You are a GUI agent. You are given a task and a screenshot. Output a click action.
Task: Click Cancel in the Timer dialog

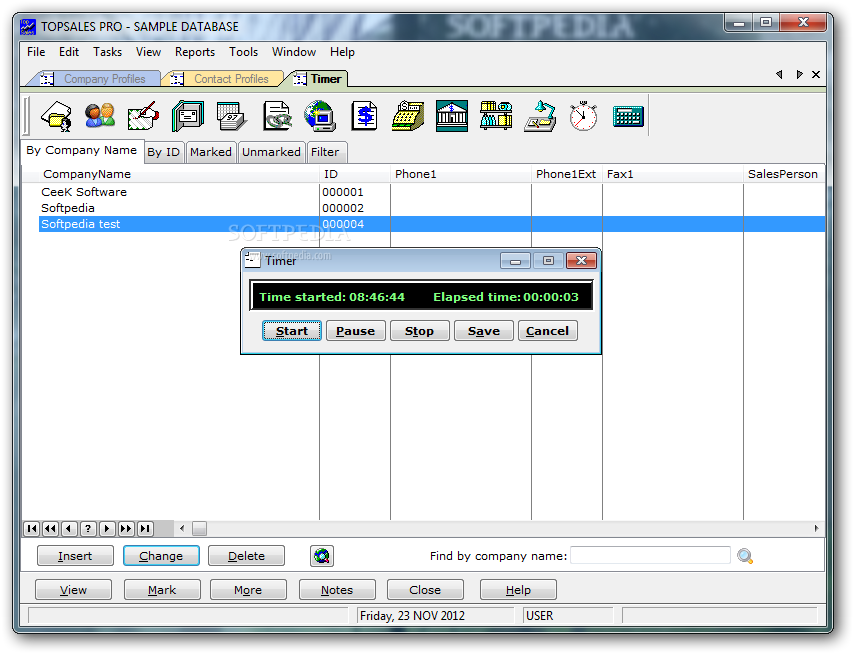(x=547, y=331)
